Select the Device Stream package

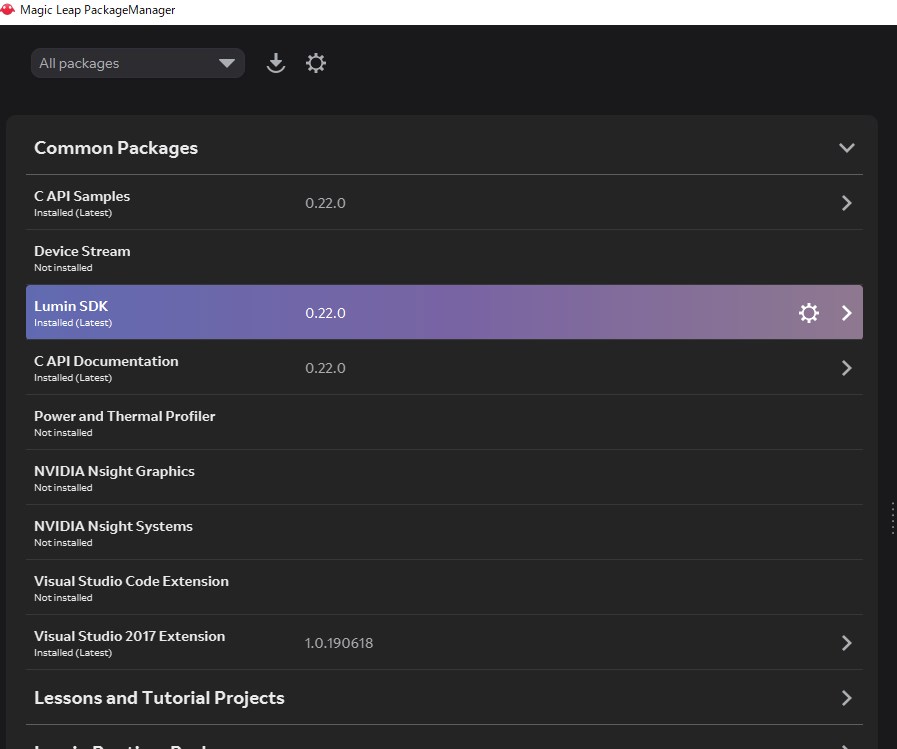pyautogui.click(x=82, y=251)
